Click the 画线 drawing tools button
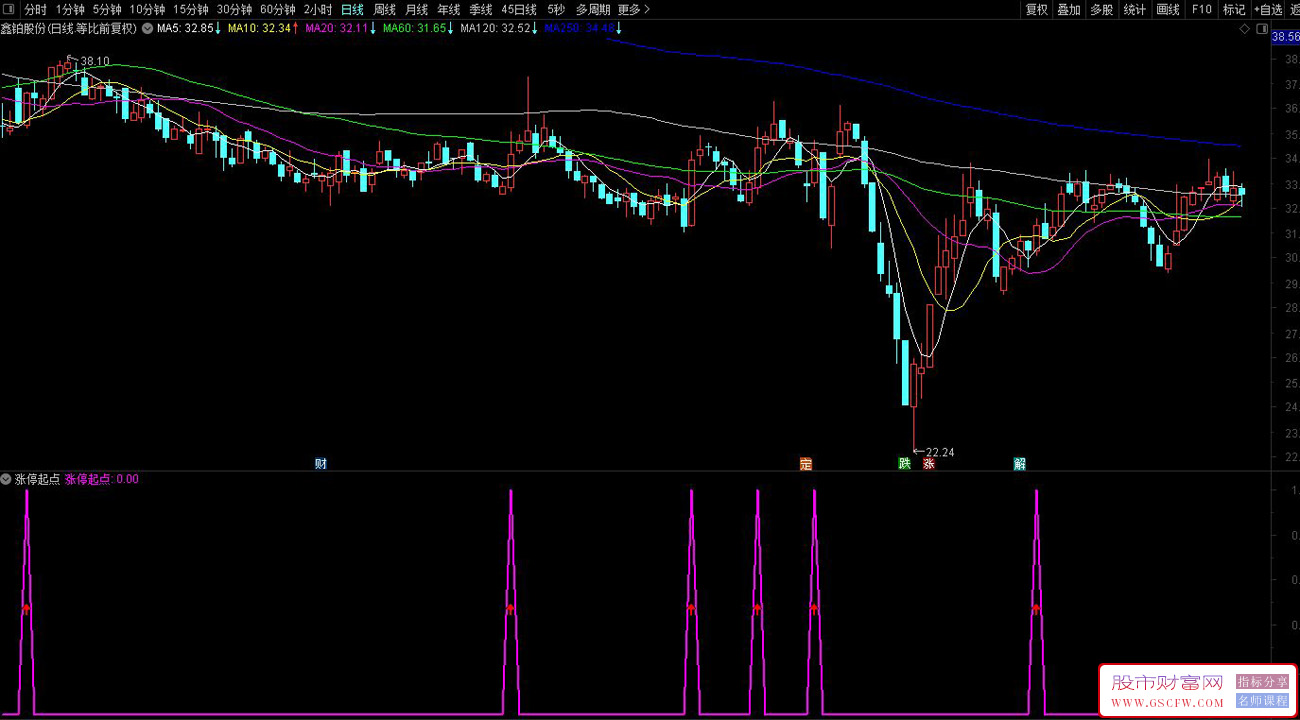Image resolution: width=1300 pixels, height=720 pixels. (x=1168, y=10)
